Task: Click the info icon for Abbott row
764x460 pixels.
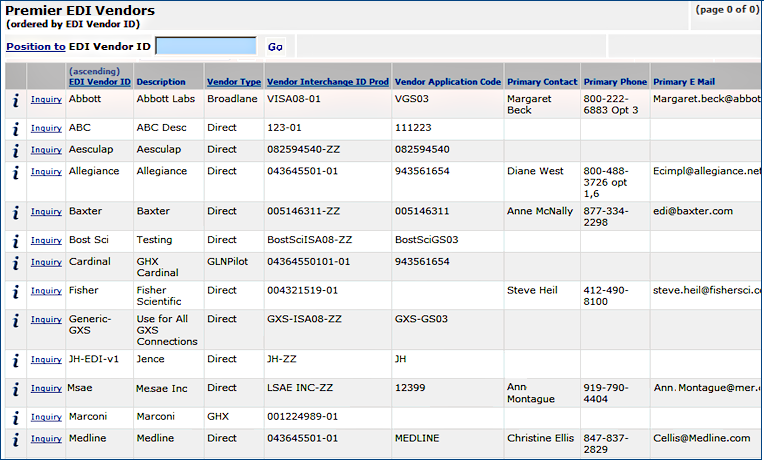Action: coord(16,100)
